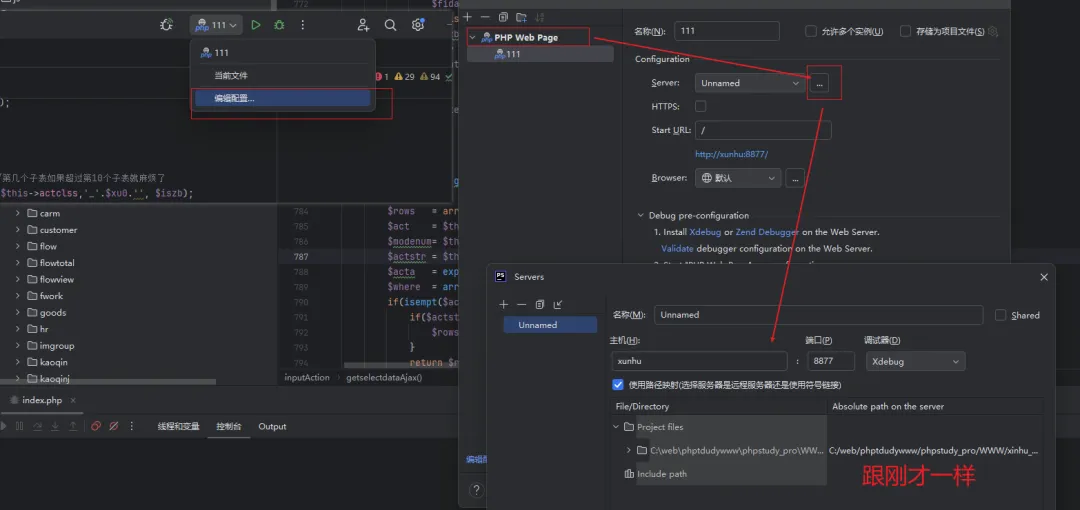Click Step Into in debug toolbar

(55, 426)
